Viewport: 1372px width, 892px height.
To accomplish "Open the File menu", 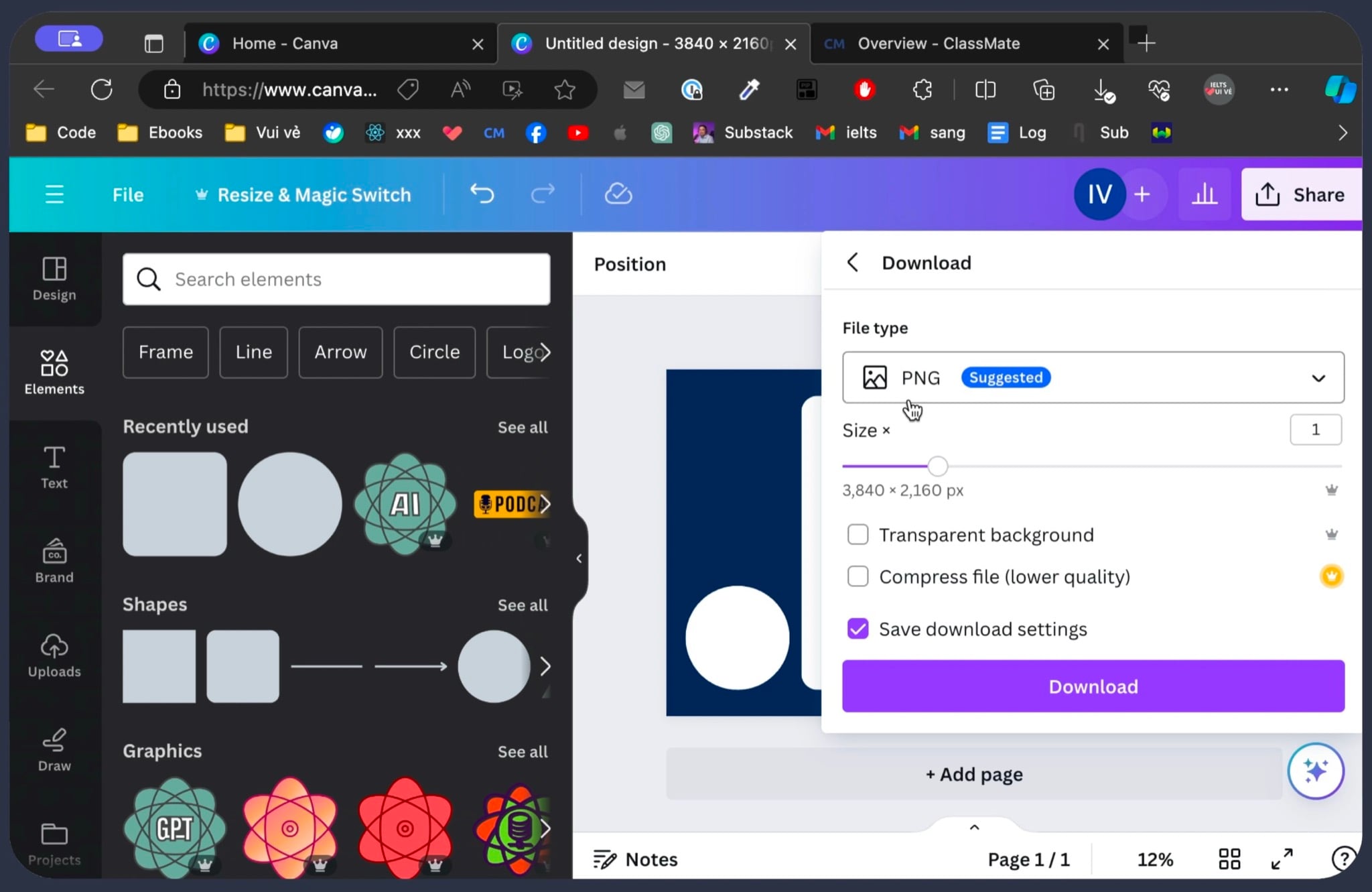I will coord(128,195).
